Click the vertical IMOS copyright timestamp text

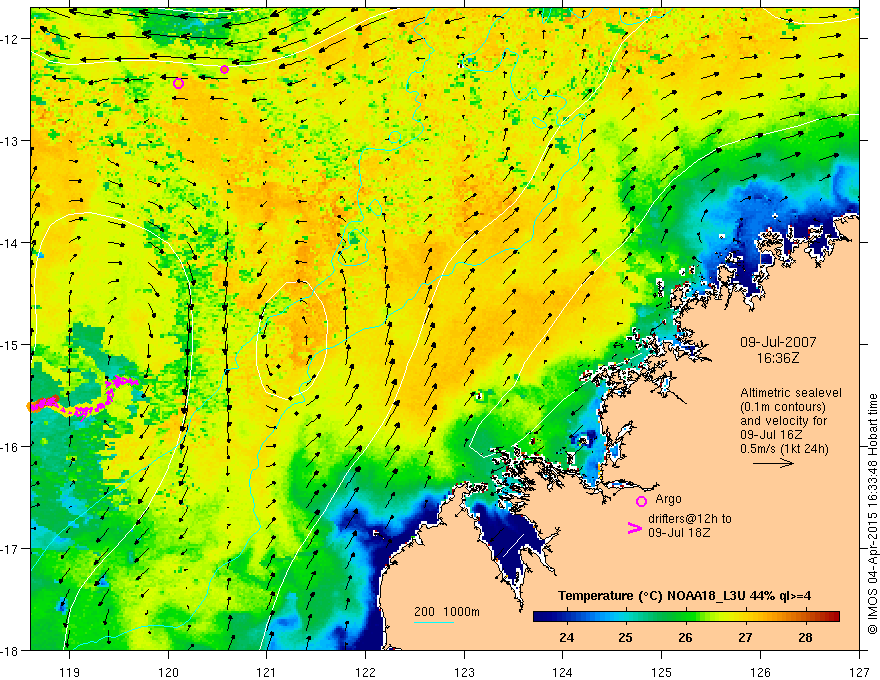click(872, 512)
